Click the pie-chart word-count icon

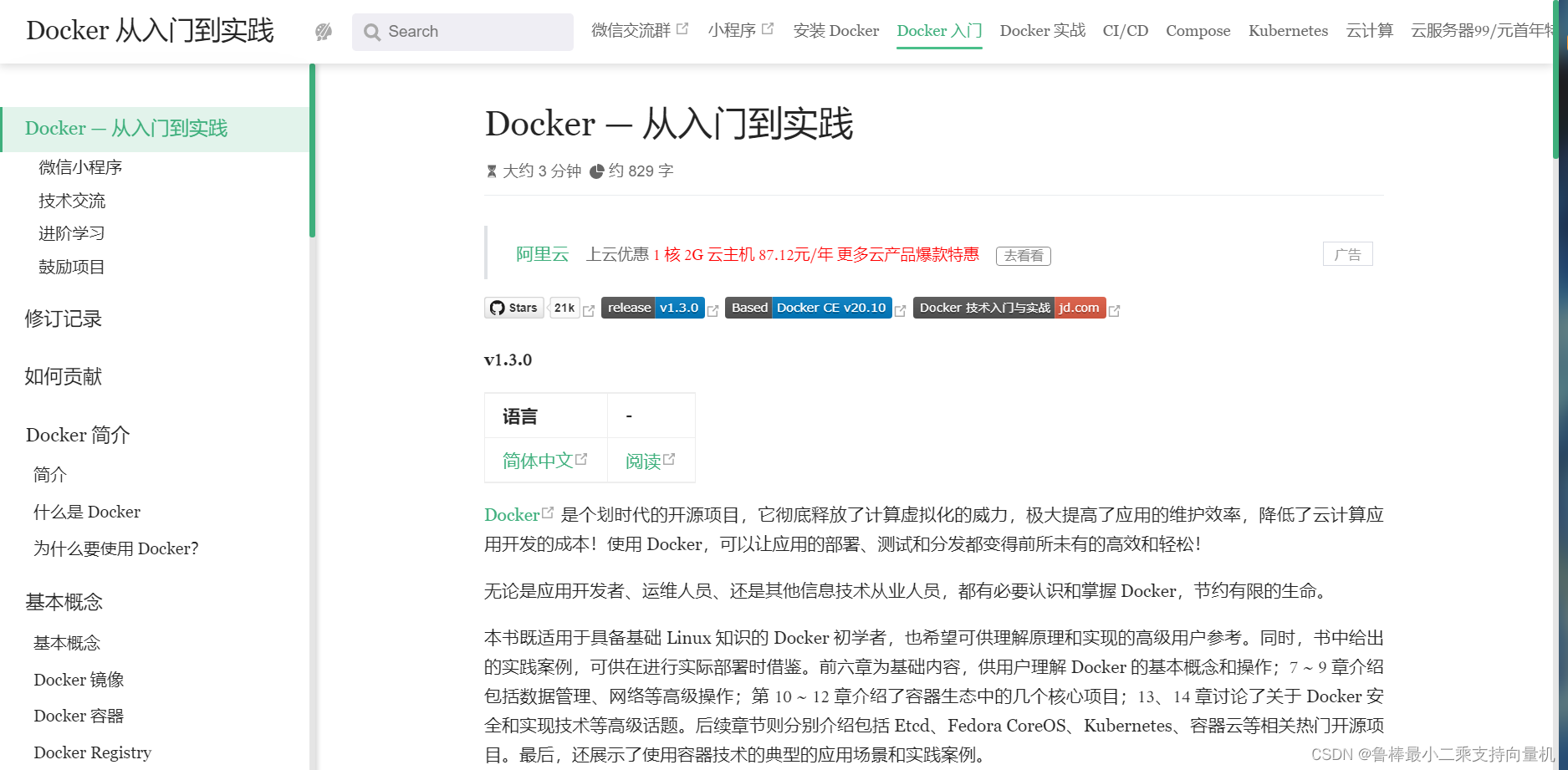(597, 171)
